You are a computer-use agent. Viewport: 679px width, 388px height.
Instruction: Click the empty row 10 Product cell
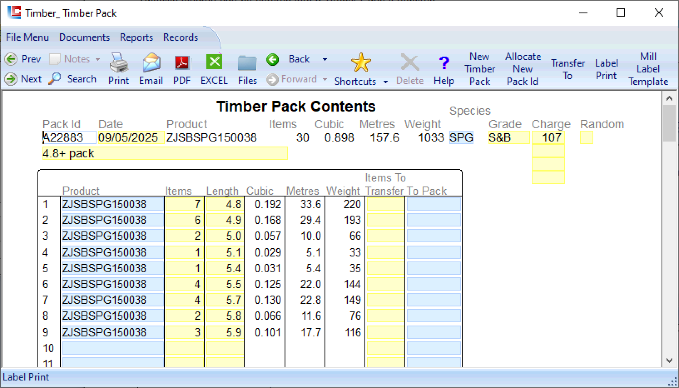tap(113, 348)
